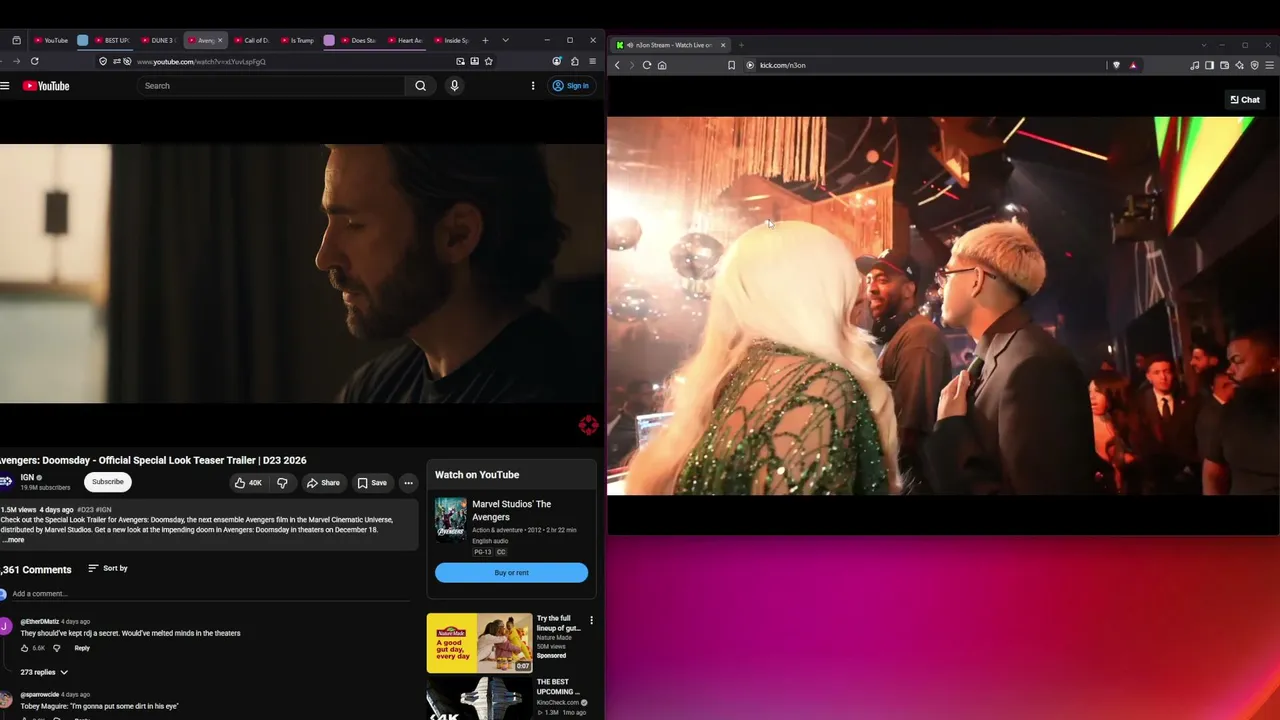Switch to the Call of D tab
The width and height of the screenshot is (1280, 720).
[x=252, y=40]
